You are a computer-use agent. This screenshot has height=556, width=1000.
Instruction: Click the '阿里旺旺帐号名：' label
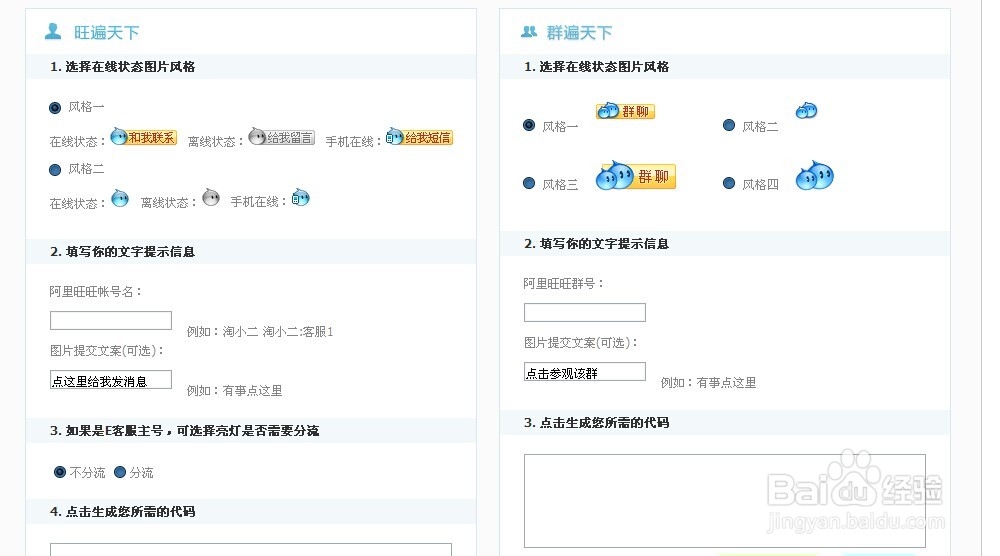tap(96, 291)
